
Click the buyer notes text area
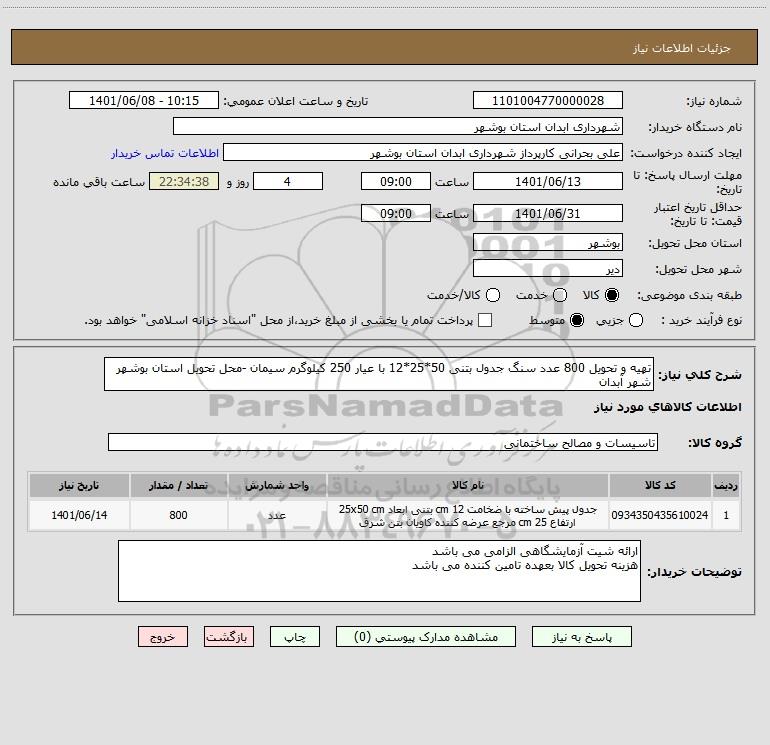pos(379,571)
